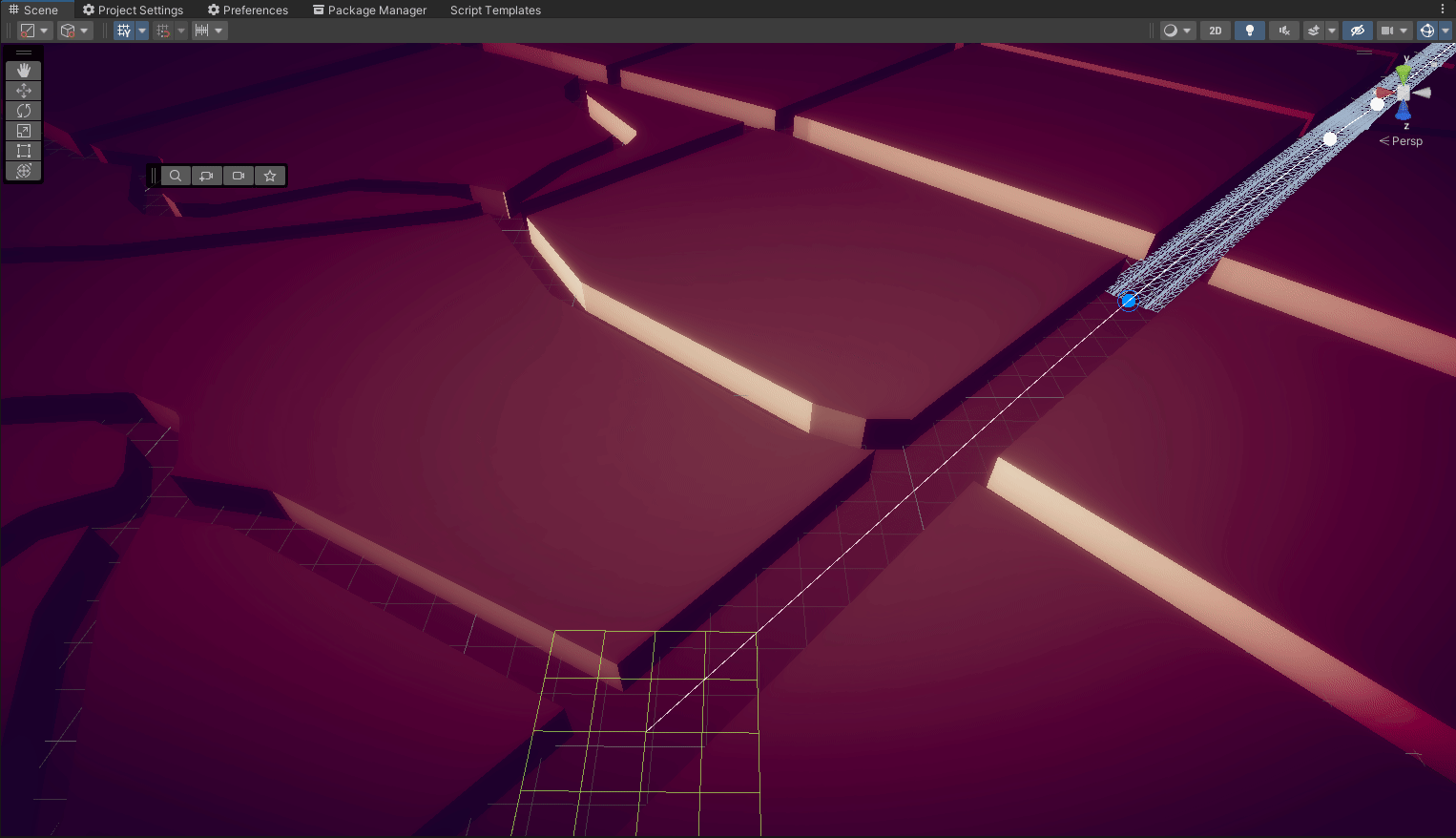
Task: Select the Move tool
Action: [x=24, y=91]
